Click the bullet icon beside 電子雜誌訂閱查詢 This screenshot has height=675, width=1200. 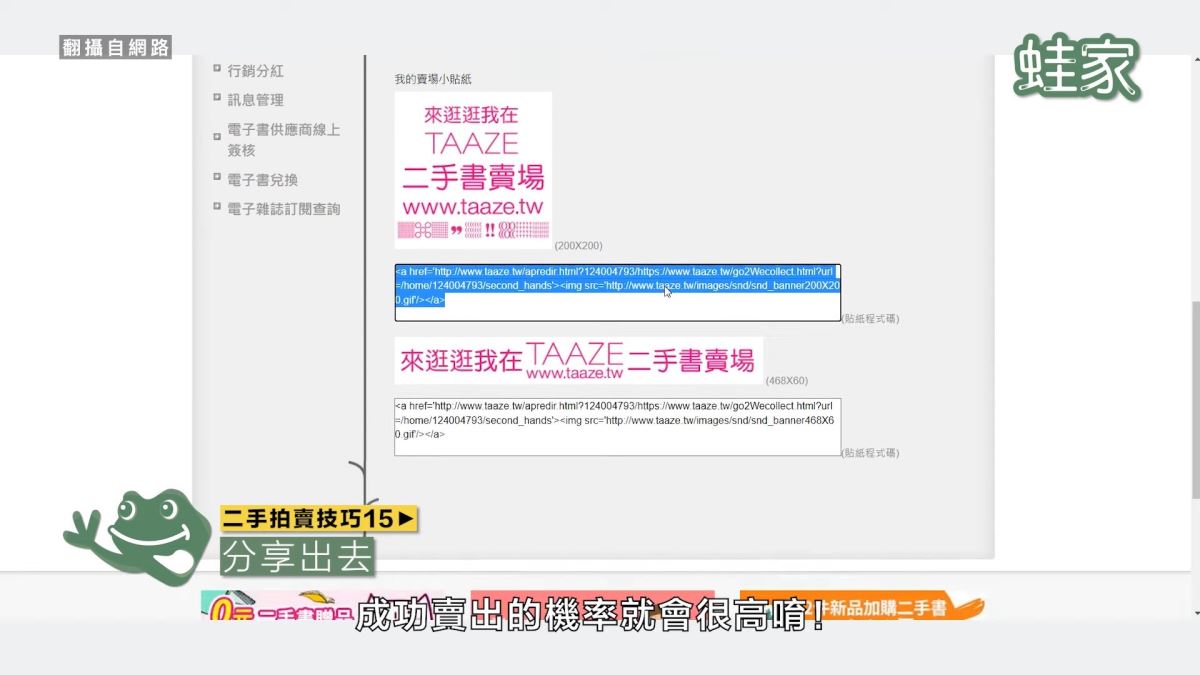click(x=217, y=207)
